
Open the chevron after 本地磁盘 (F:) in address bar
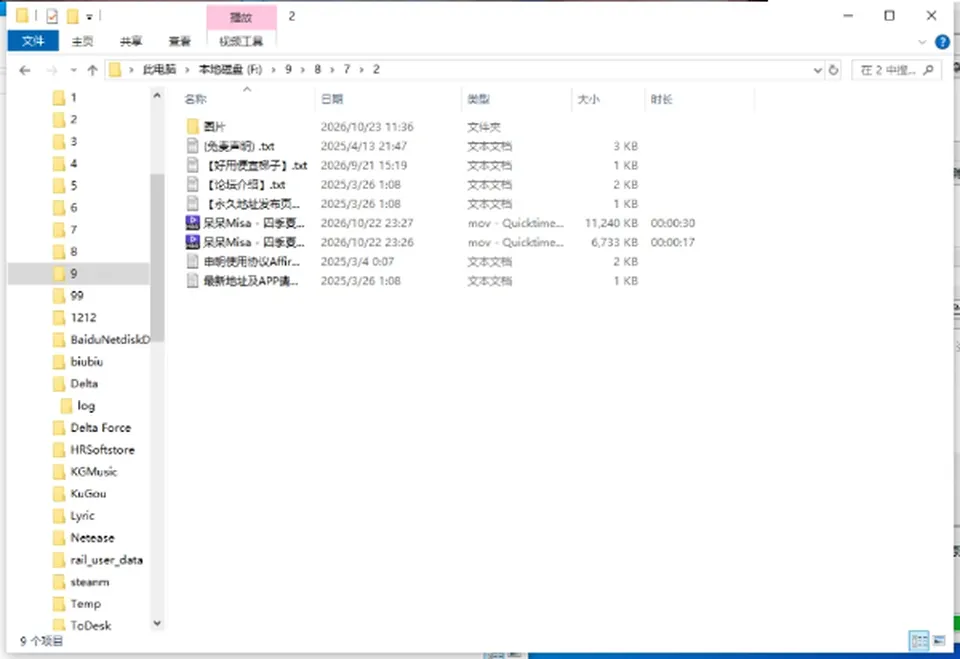click(x=273, y=70)
